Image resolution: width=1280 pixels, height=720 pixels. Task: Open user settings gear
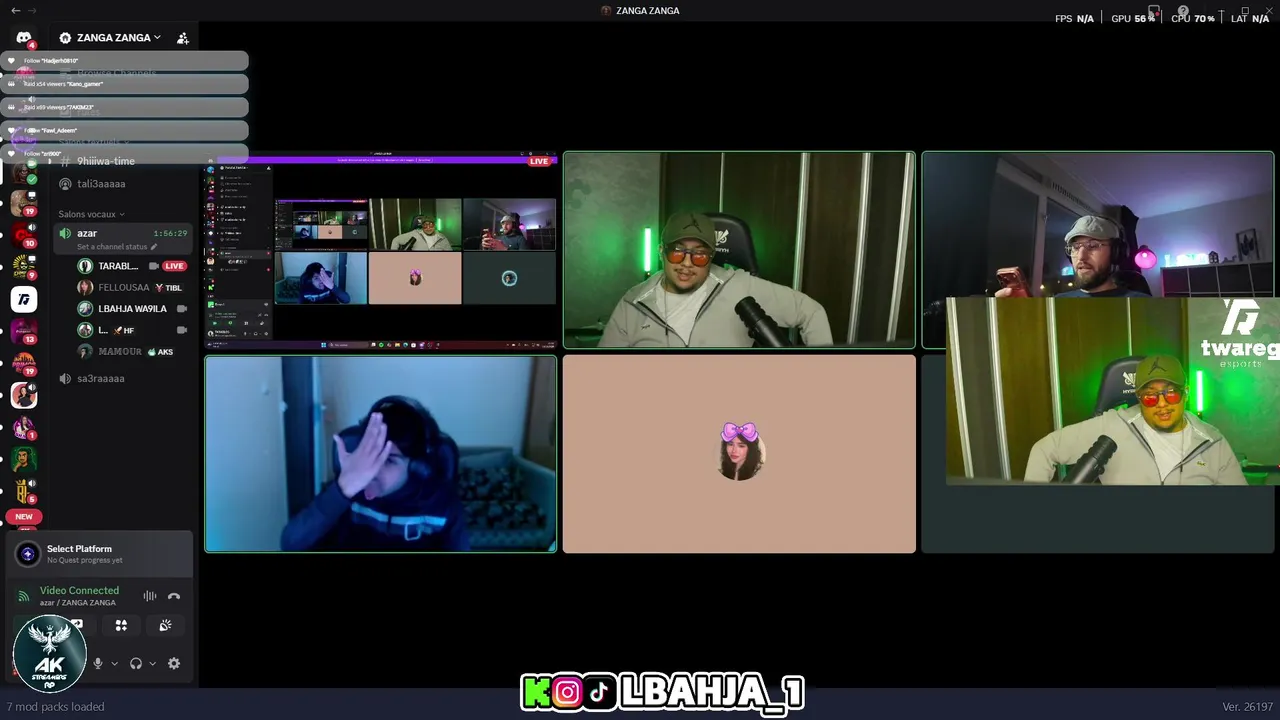pos(174,663)
